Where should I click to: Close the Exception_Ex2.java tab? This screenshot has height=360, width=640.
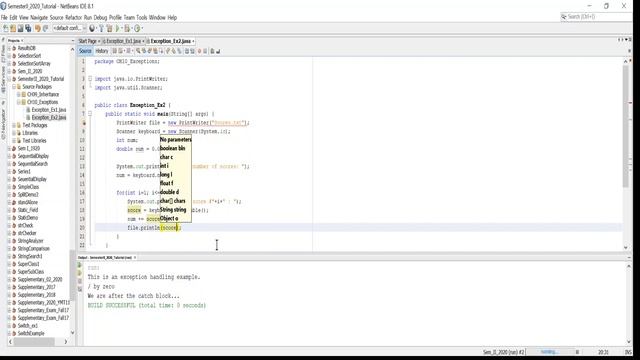pyautogui.click(x=193, y=41)
